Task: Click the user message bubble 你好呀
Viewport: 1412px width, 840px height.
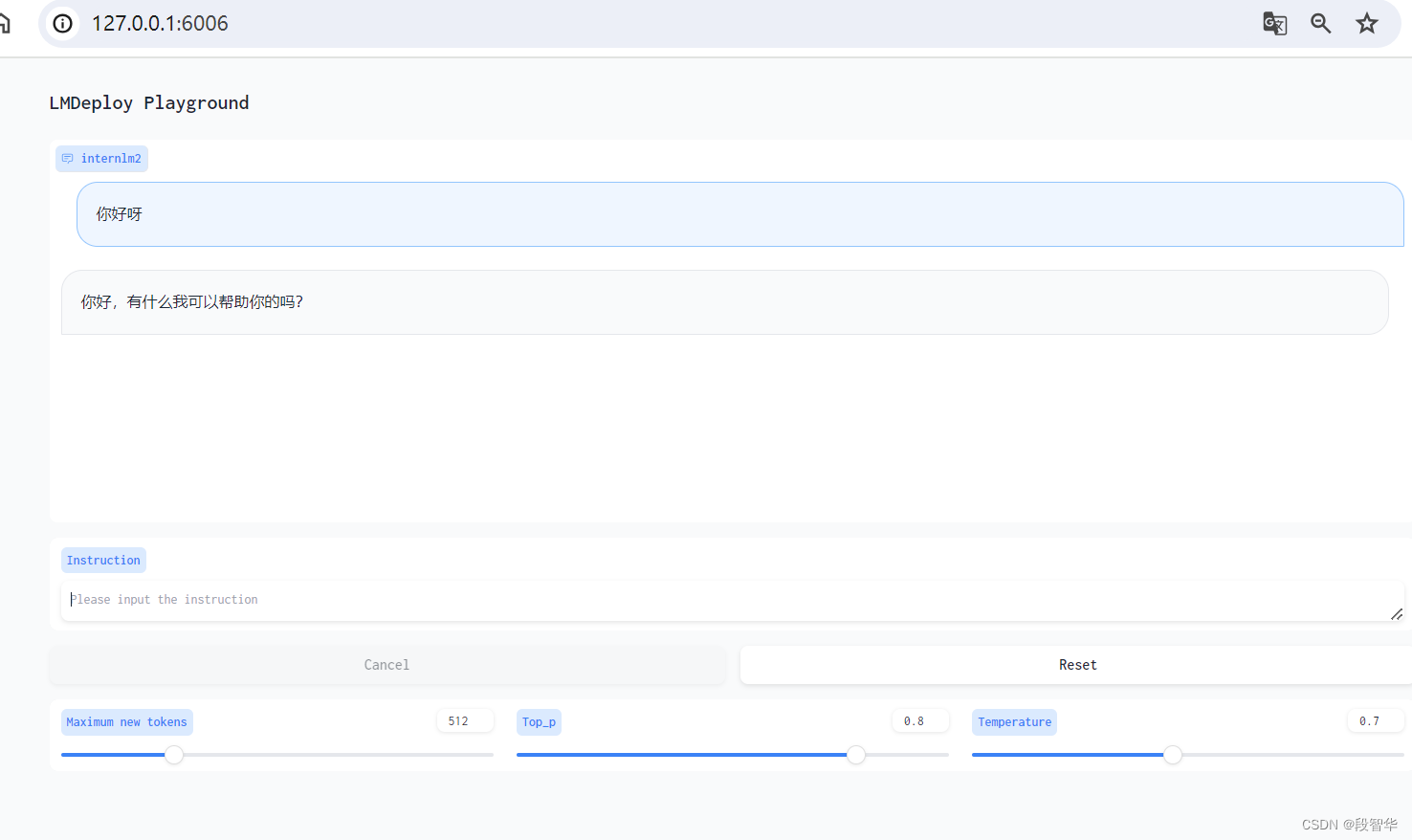Action: (x=740, y=214)
